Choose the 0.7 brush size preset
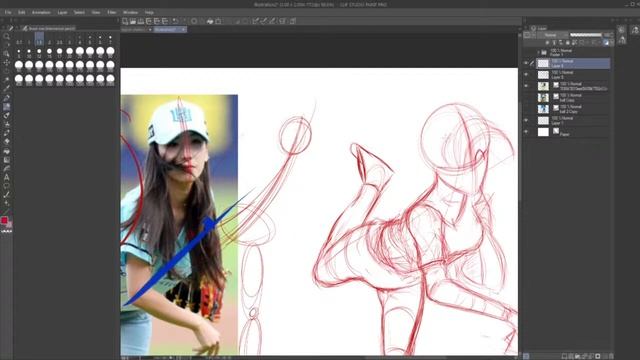Image resolution: width=640 pixels, height=360 pixels. (x=19, y=40)
